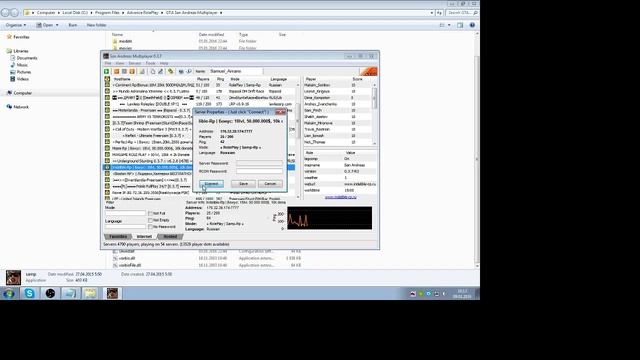Click New folder in the Explorer toolbar
This screenshot has width=640, height=360.
[96, 25]
